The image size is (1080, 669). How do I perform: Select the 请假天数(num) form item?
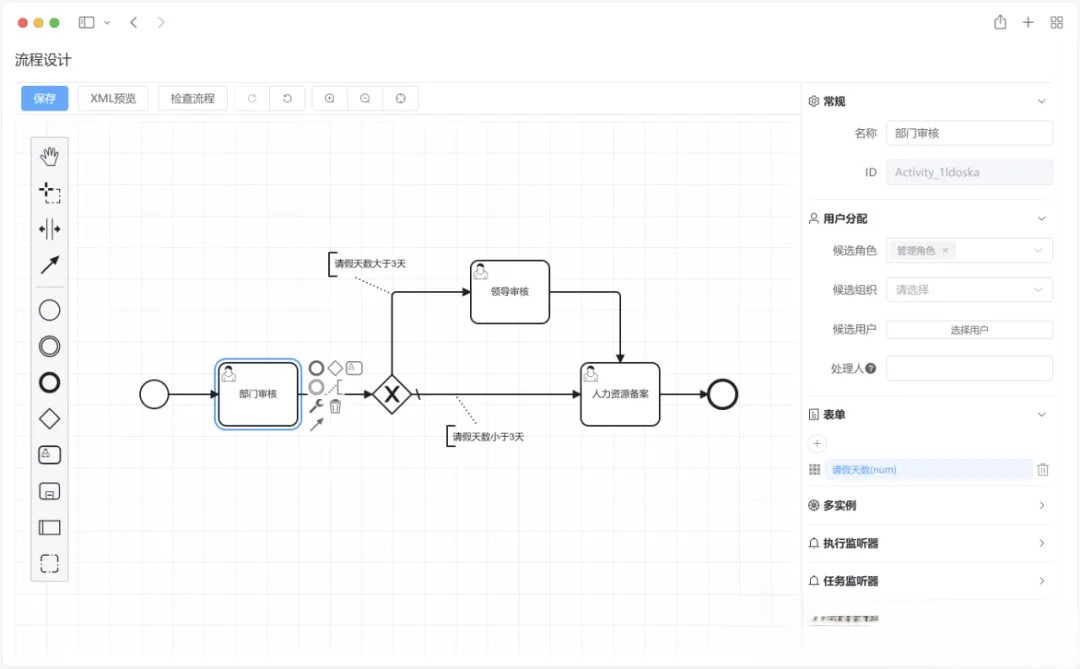[x=928, y=469]
